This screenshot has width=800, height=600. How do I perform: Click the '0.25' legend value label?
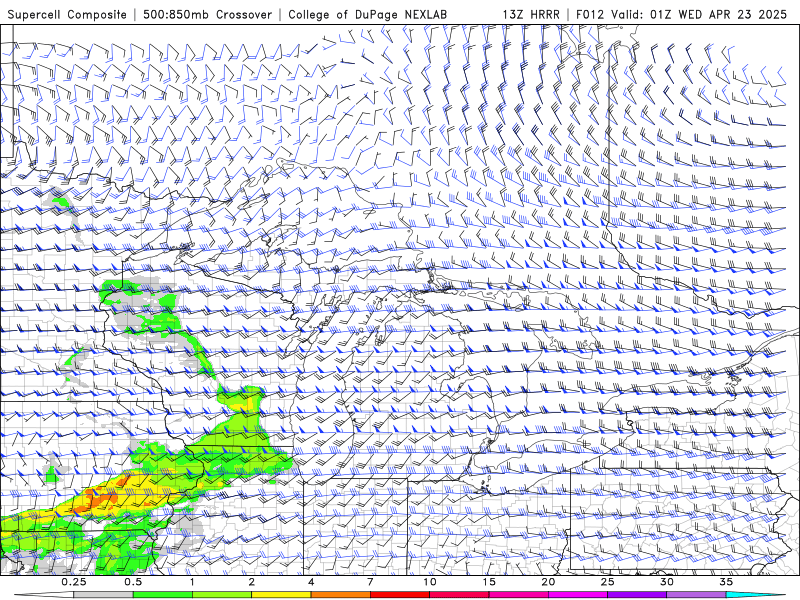click(74, 582)
